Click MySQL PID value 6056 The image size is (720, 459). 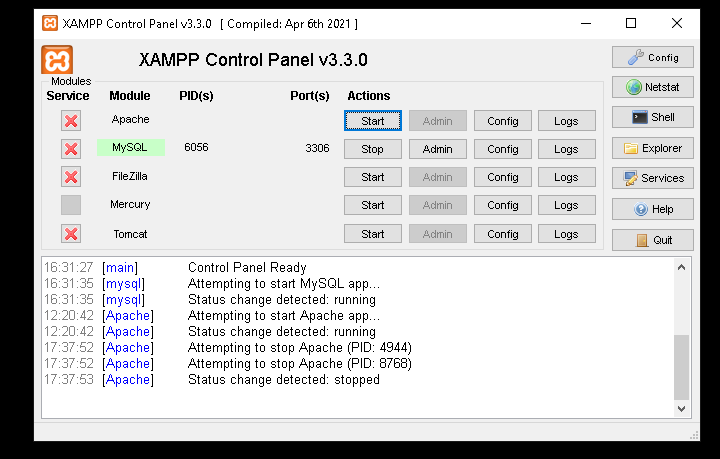(x=196, y=147)
